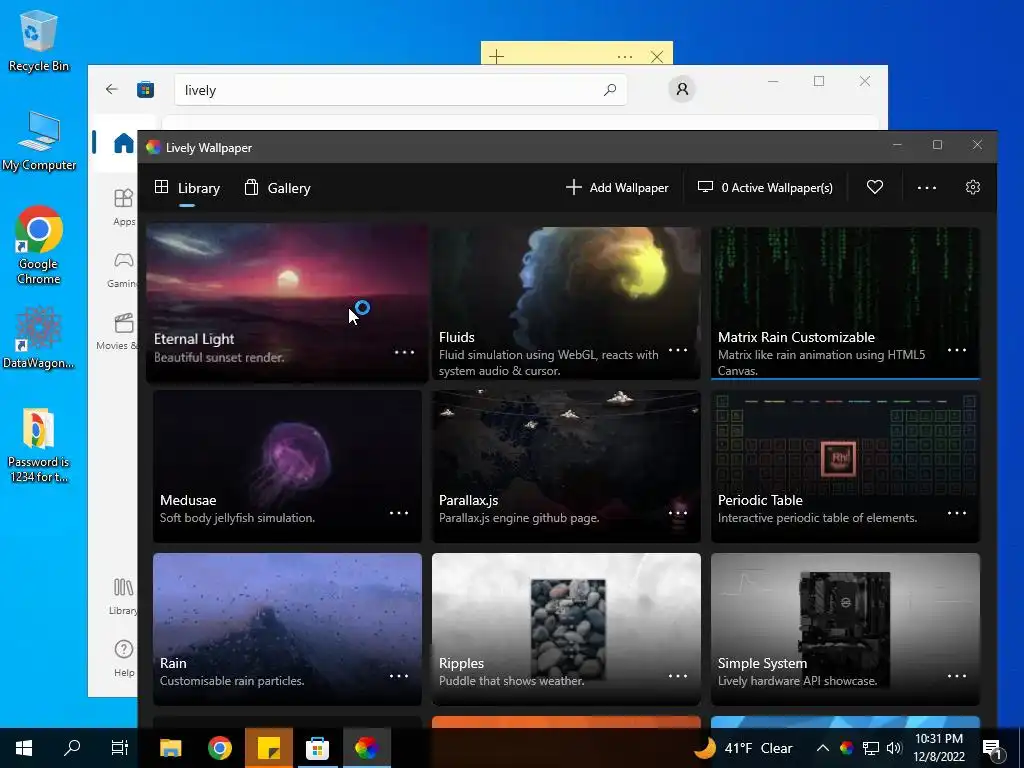Maximize the Lively Wallpaper window
This screenshot has width=1024, height=768.
click(937, 144)
